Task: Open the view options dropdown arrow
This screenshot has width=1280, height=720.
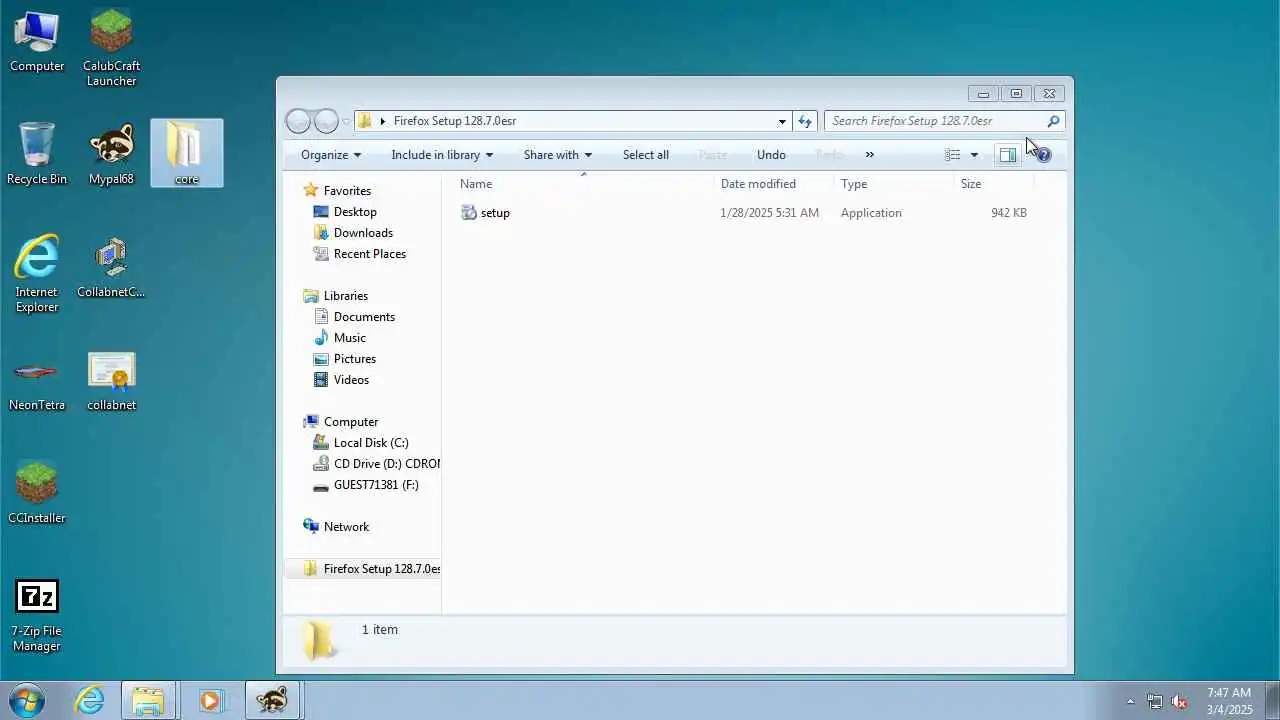Action: 974,155
